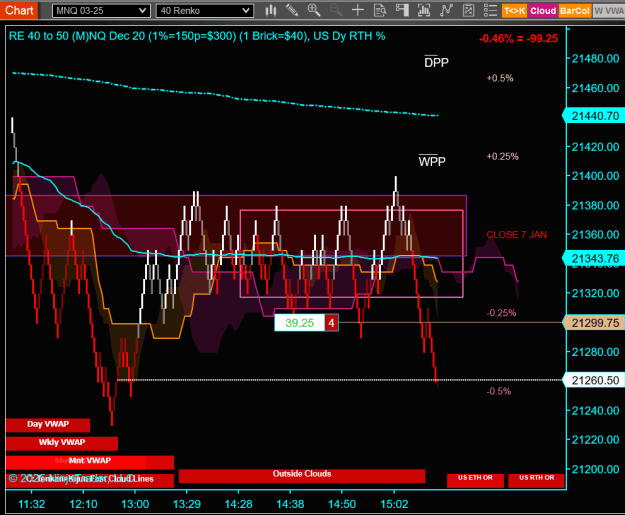Click the Wkly VWAP red label
Image resolution: width=625 pixels, height=515 pixels.
62,443
